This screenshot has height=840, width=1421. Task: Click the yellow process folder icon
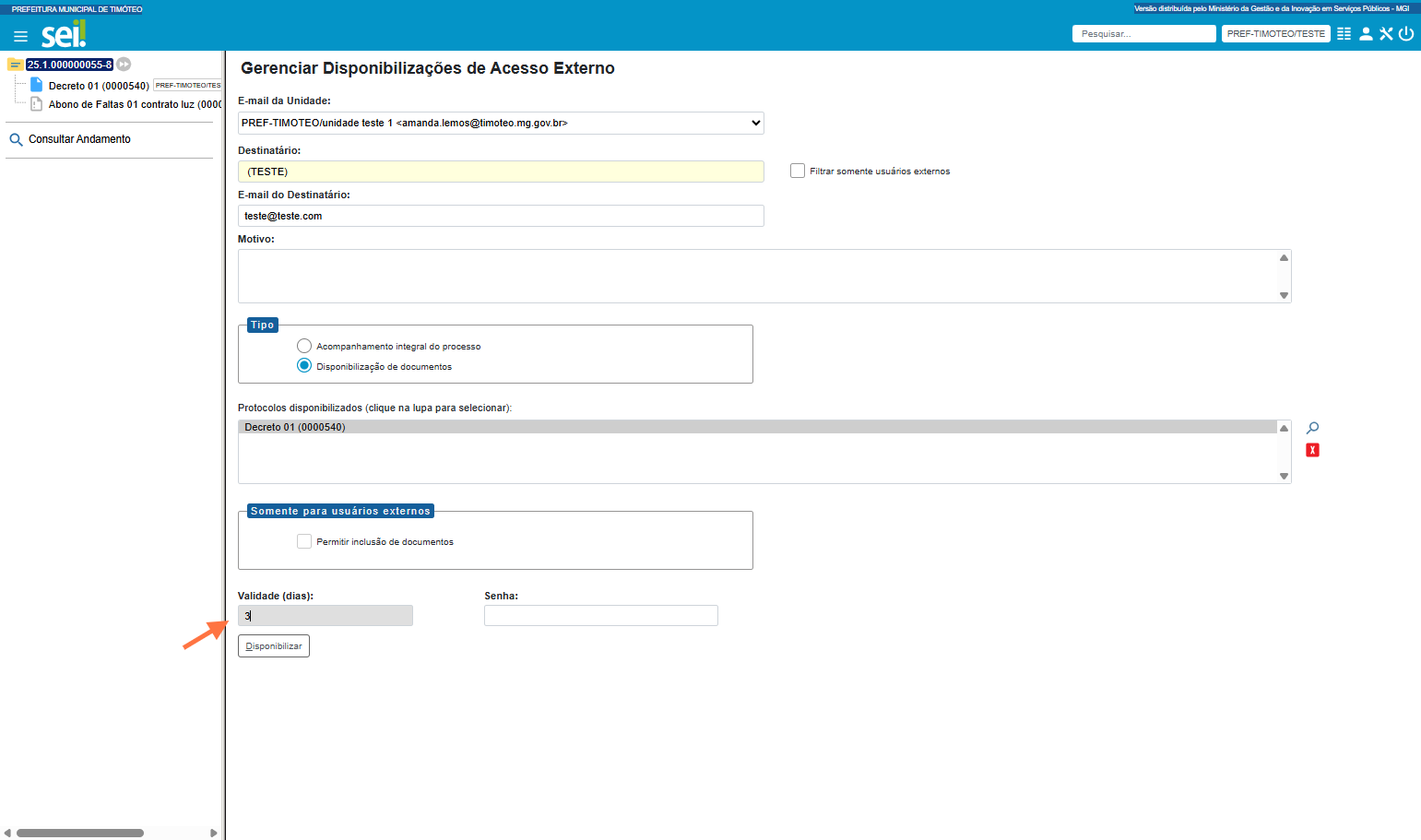[x=15, y=65]
